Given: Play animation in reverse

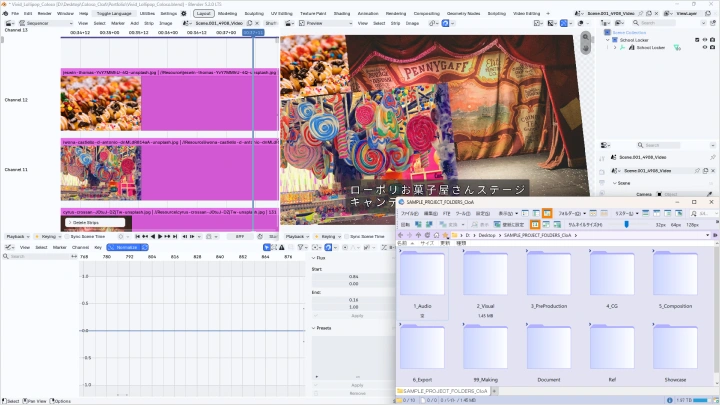Looking at the screenshot, I should tap(153, 236).
